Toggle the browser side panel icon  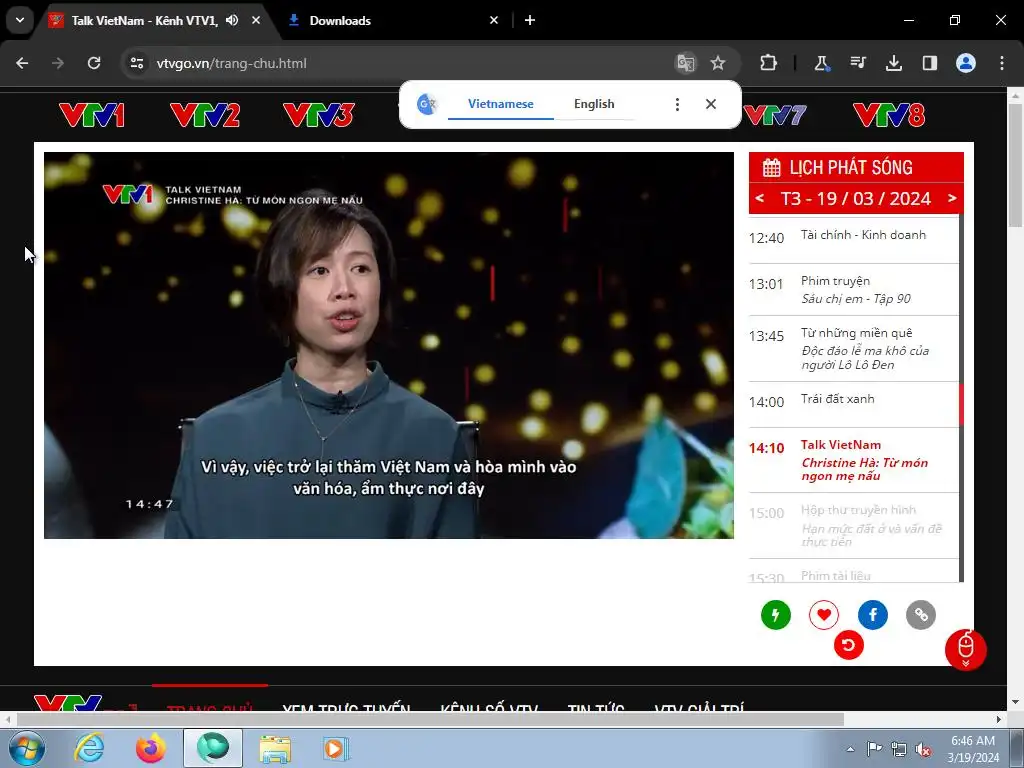tap(929, 63)
